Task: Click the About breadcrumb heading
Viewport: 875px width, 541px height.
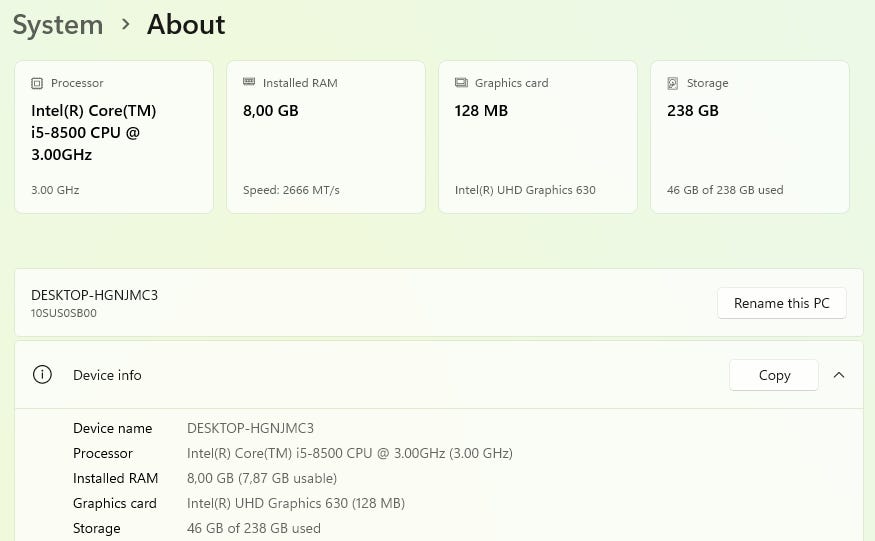Action: pyautogui.click(x=186, y=25)
